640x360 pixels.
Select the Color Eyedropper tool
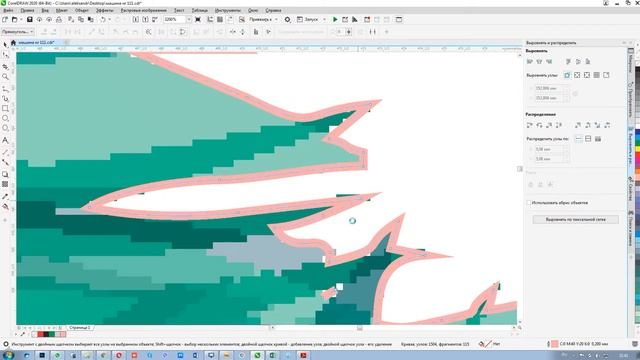pyautogui.click(x=5, y=196)
